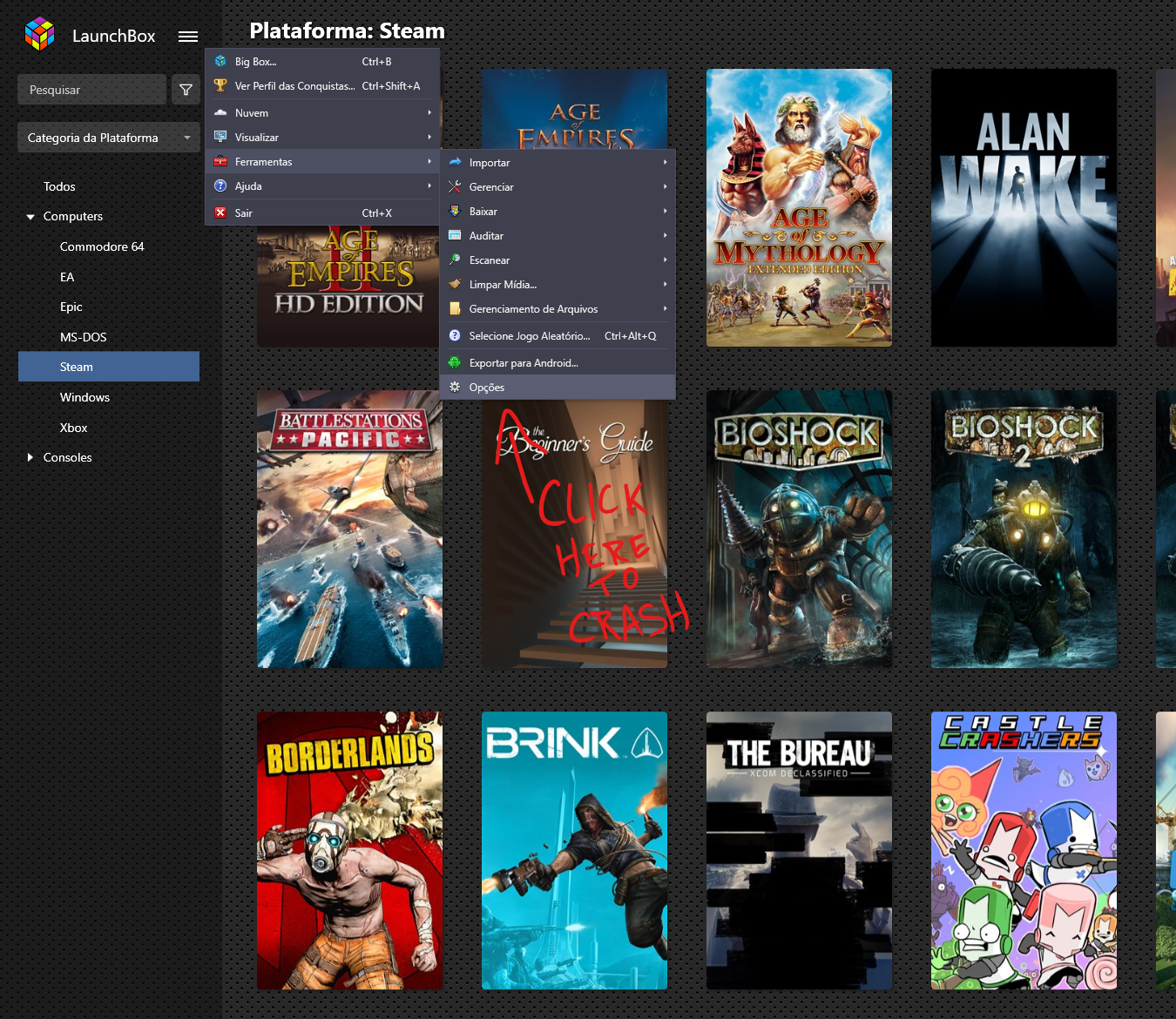Click the Baixar download icon
Image resolution: width=1176 pixels, height=1019 pixels.
455,211
